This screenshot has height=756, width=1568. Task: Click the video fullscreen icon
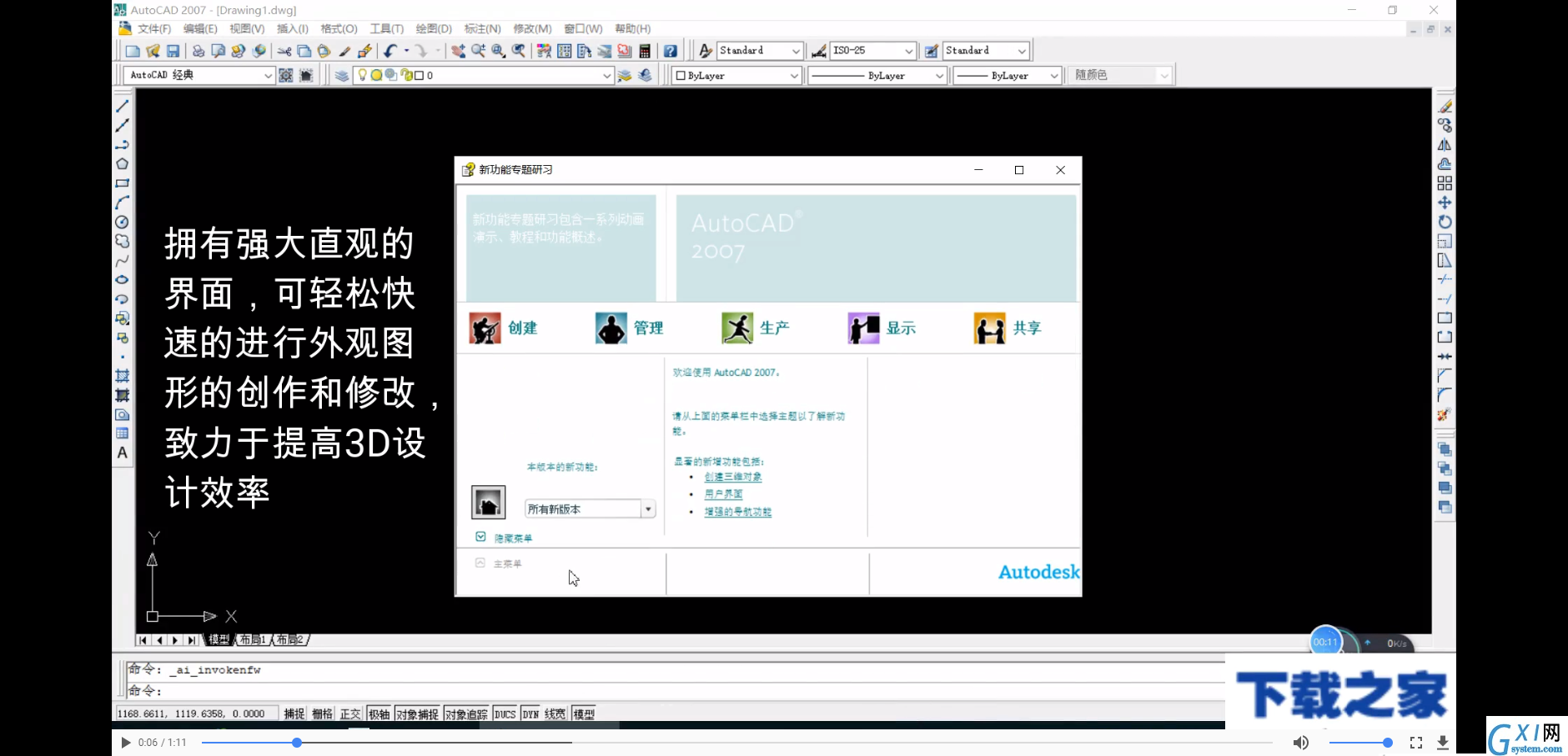[1416, 743]
